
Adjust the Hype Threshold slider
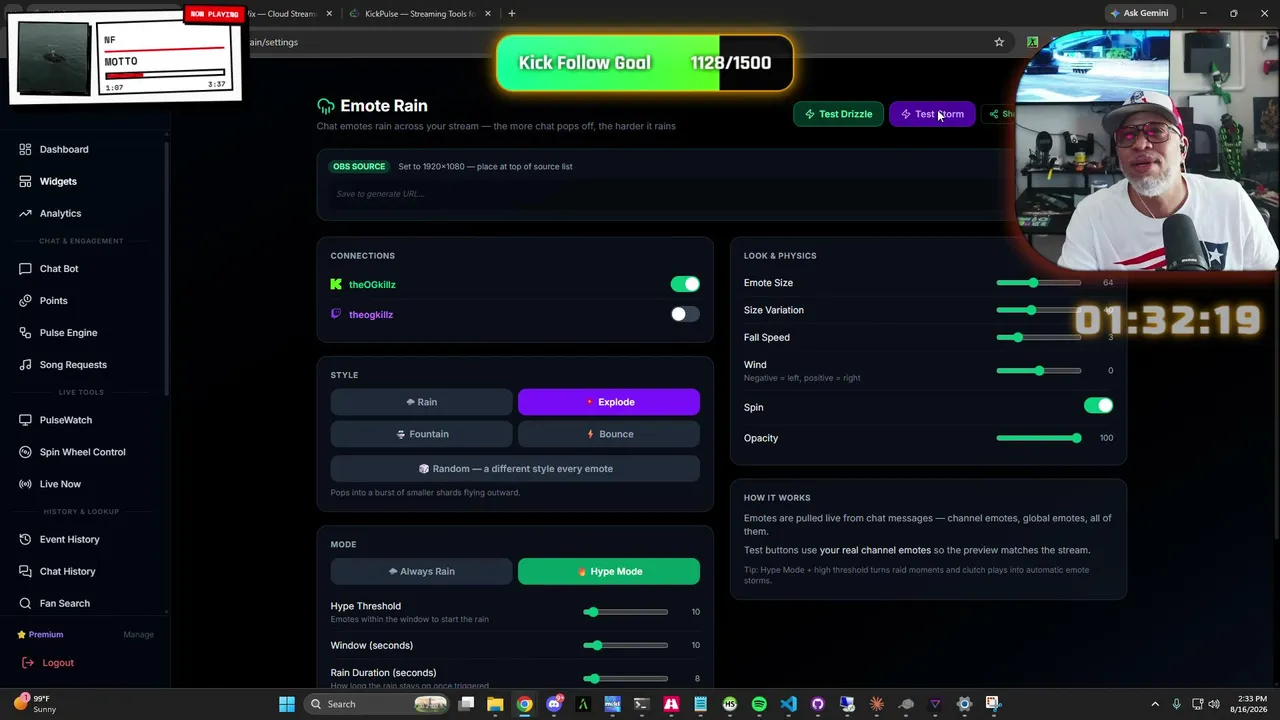626,612
